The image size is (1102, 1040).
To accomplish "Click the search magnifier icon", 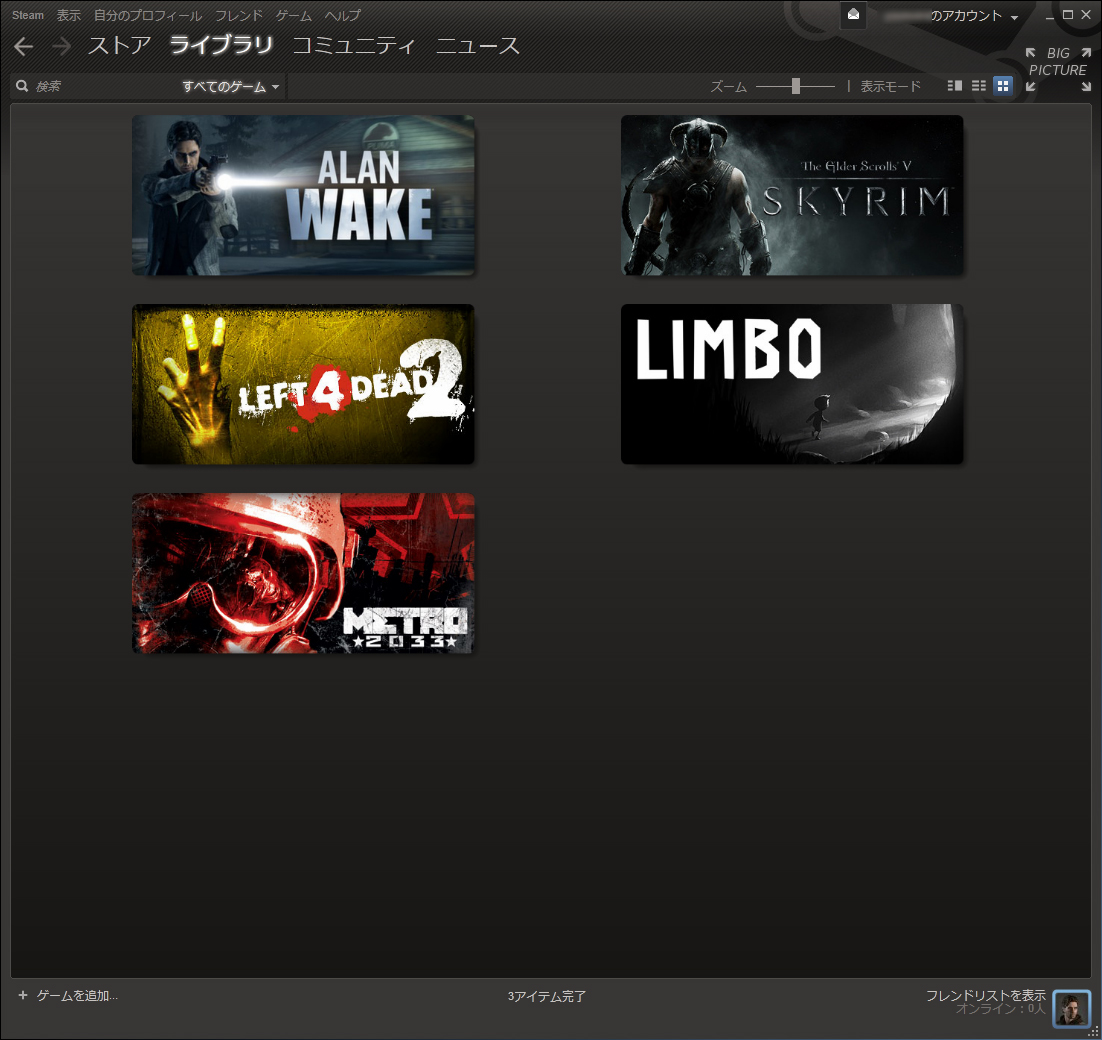I will pos(22,87).
